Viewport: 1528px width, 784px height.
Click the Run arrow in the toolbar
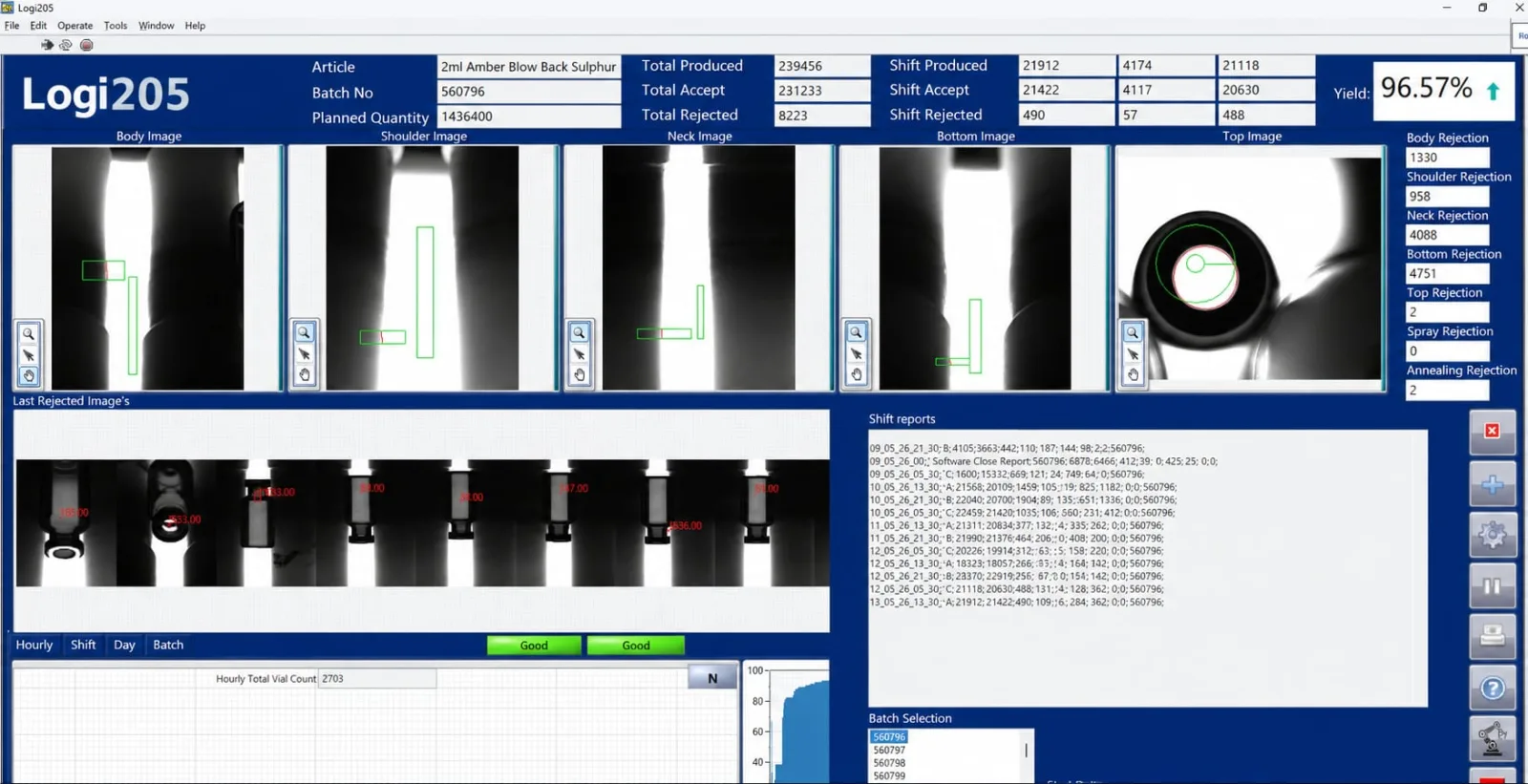point(47,45)
